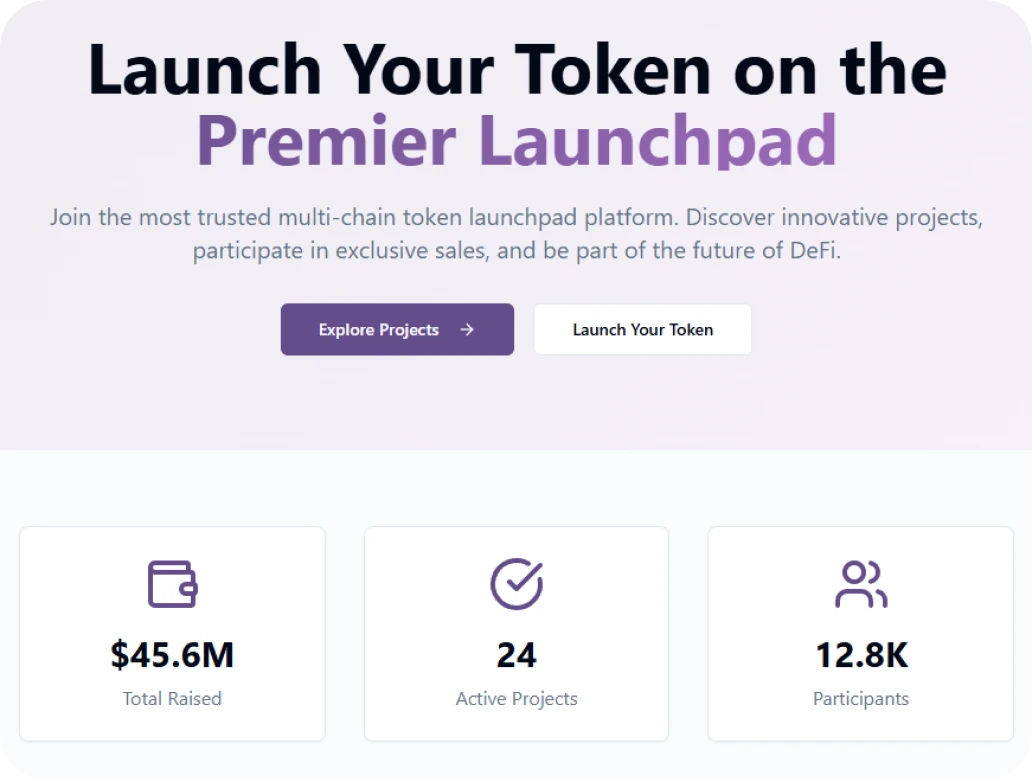Click the Launch Your Token headline

point(516,70)
